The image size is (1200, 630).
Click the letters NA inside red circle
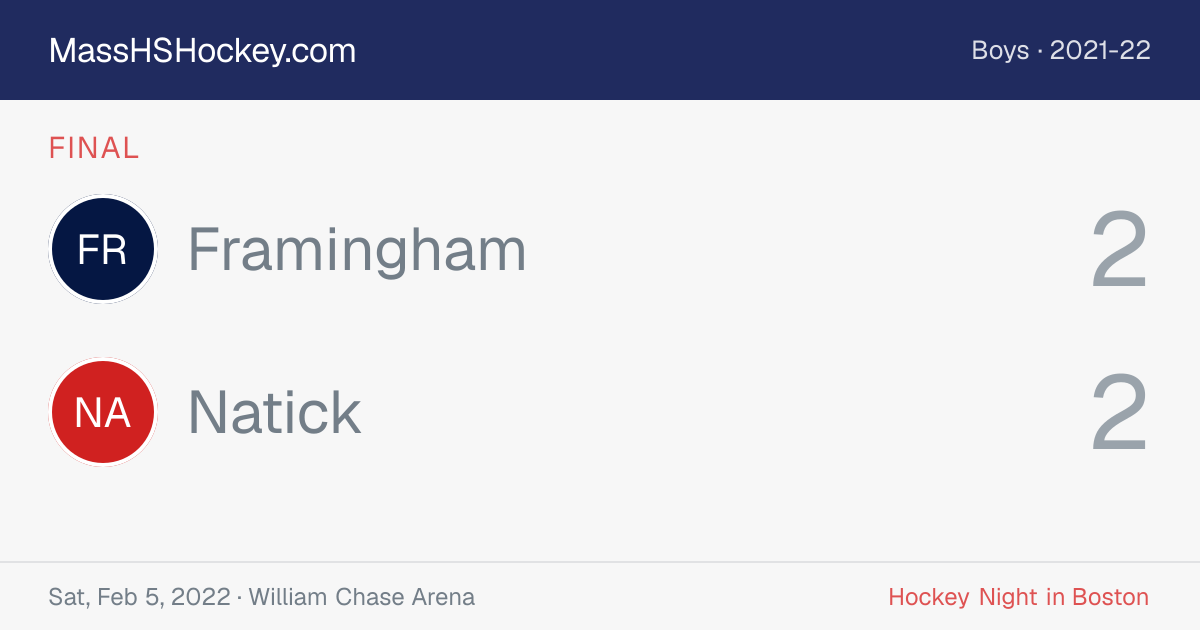(x=102, y=413)
